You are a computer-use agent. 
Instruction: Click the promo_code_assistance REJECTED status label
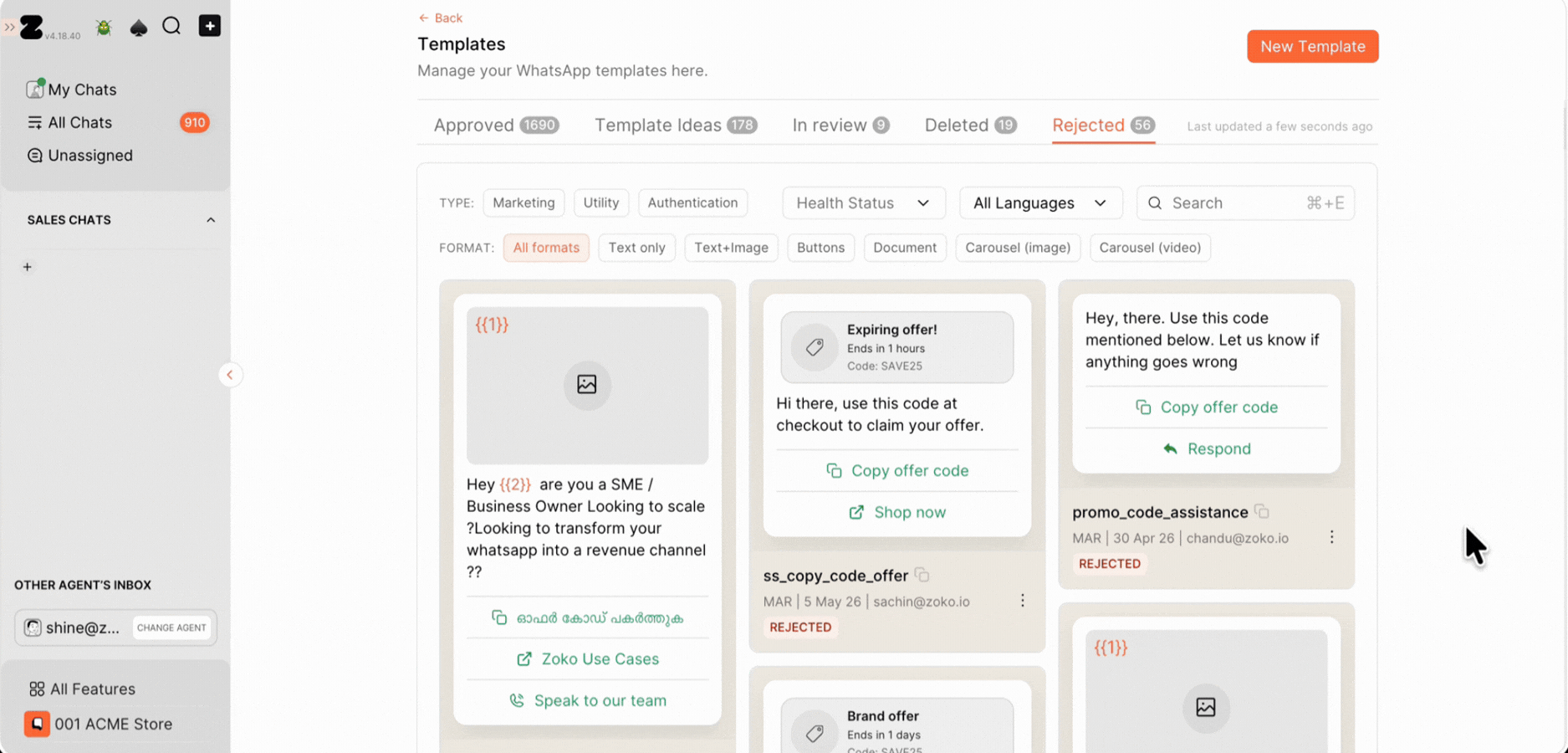click(x=1109, y=564)
